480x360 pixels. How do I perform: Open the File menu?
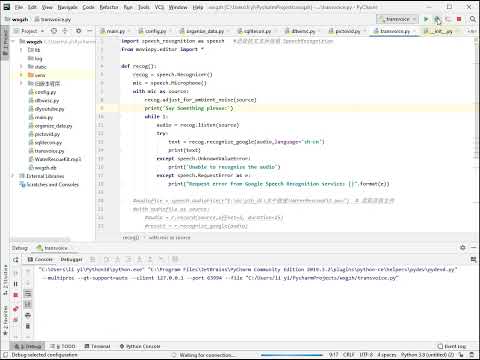coord(19,7)
